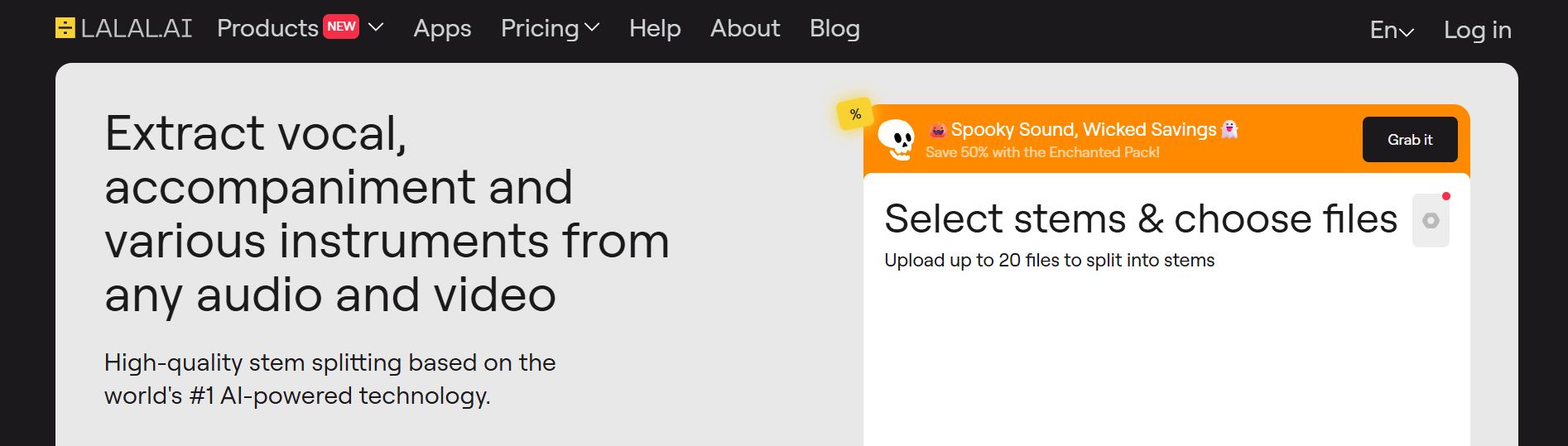Expand the Pricing dropdown chevron

[592, 28]
